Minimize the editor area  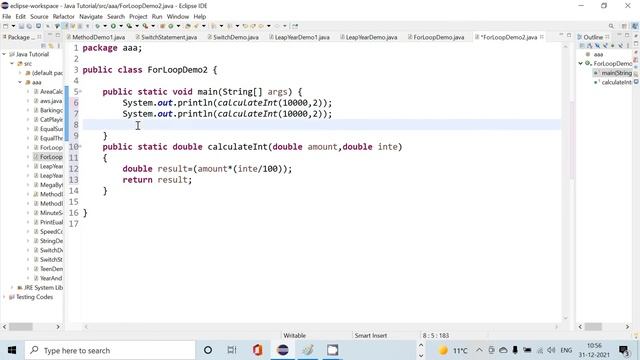pos(561,35)
